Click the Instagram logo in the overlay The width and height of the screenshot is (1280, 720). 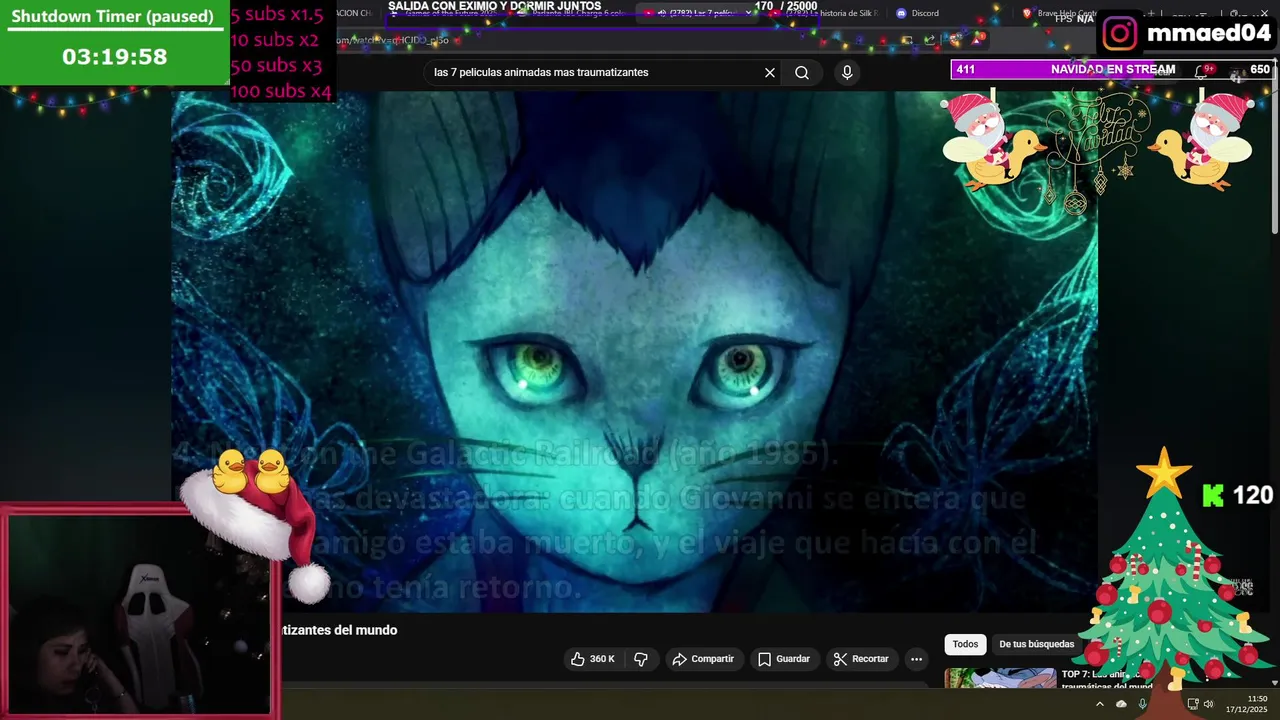click(x=1119, y=33)
